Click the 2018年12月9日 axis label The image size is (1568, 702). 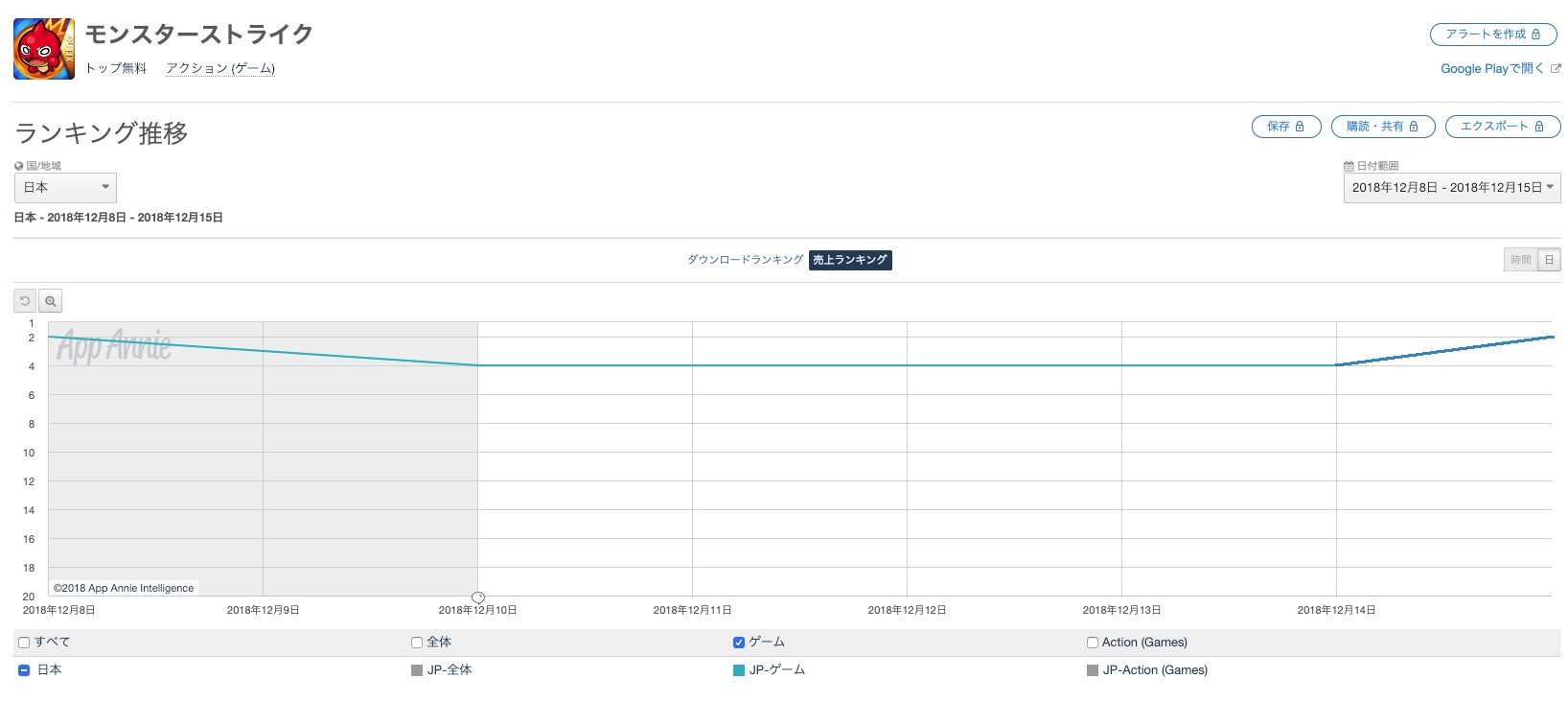tap(264, 610)
